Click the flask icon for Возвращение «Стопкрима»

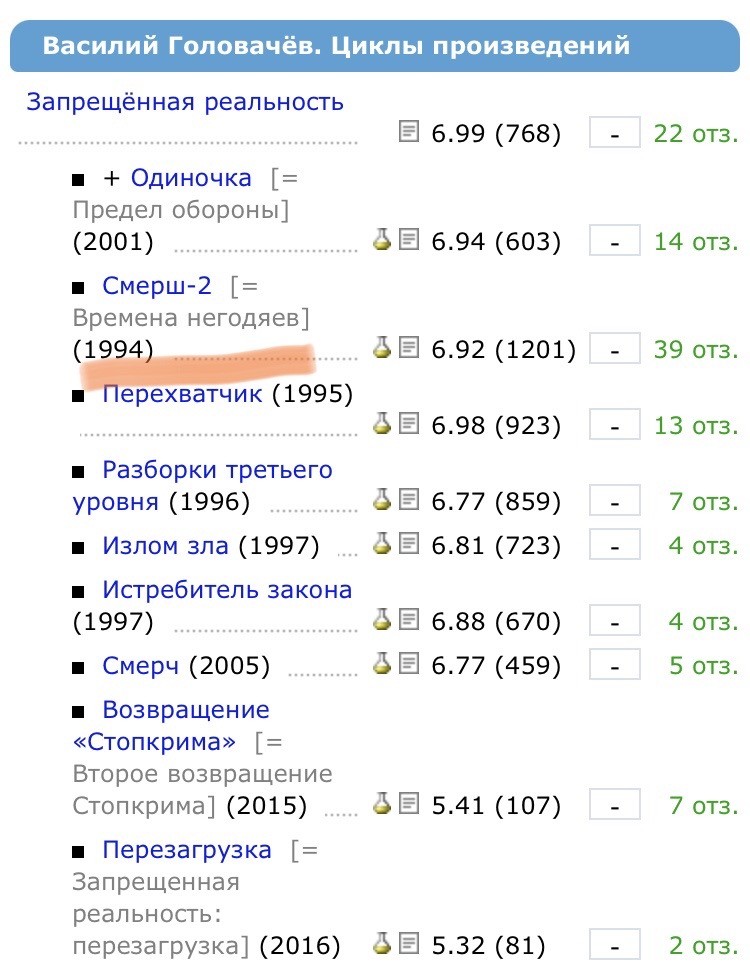[x=382, y=804]
